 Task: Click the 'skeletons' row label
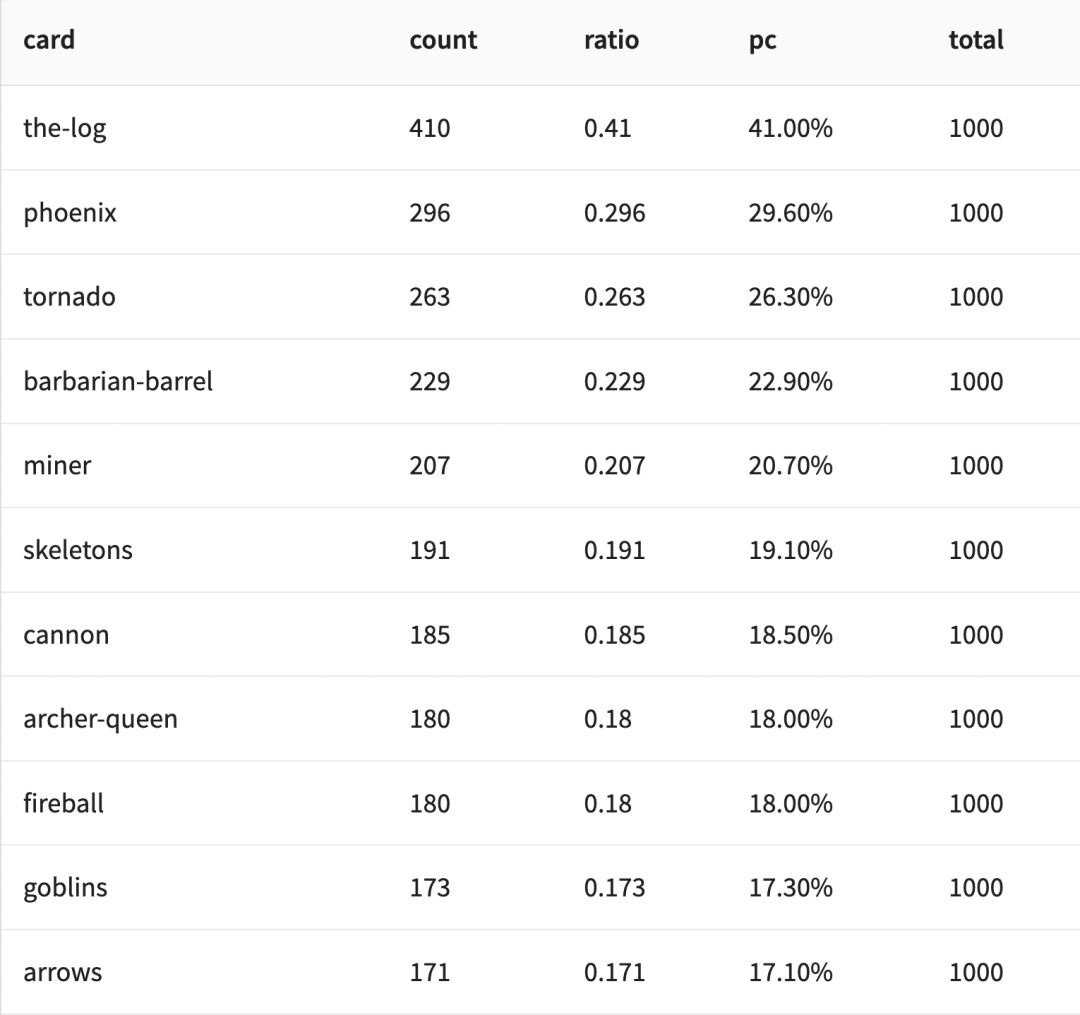[78, 550]
